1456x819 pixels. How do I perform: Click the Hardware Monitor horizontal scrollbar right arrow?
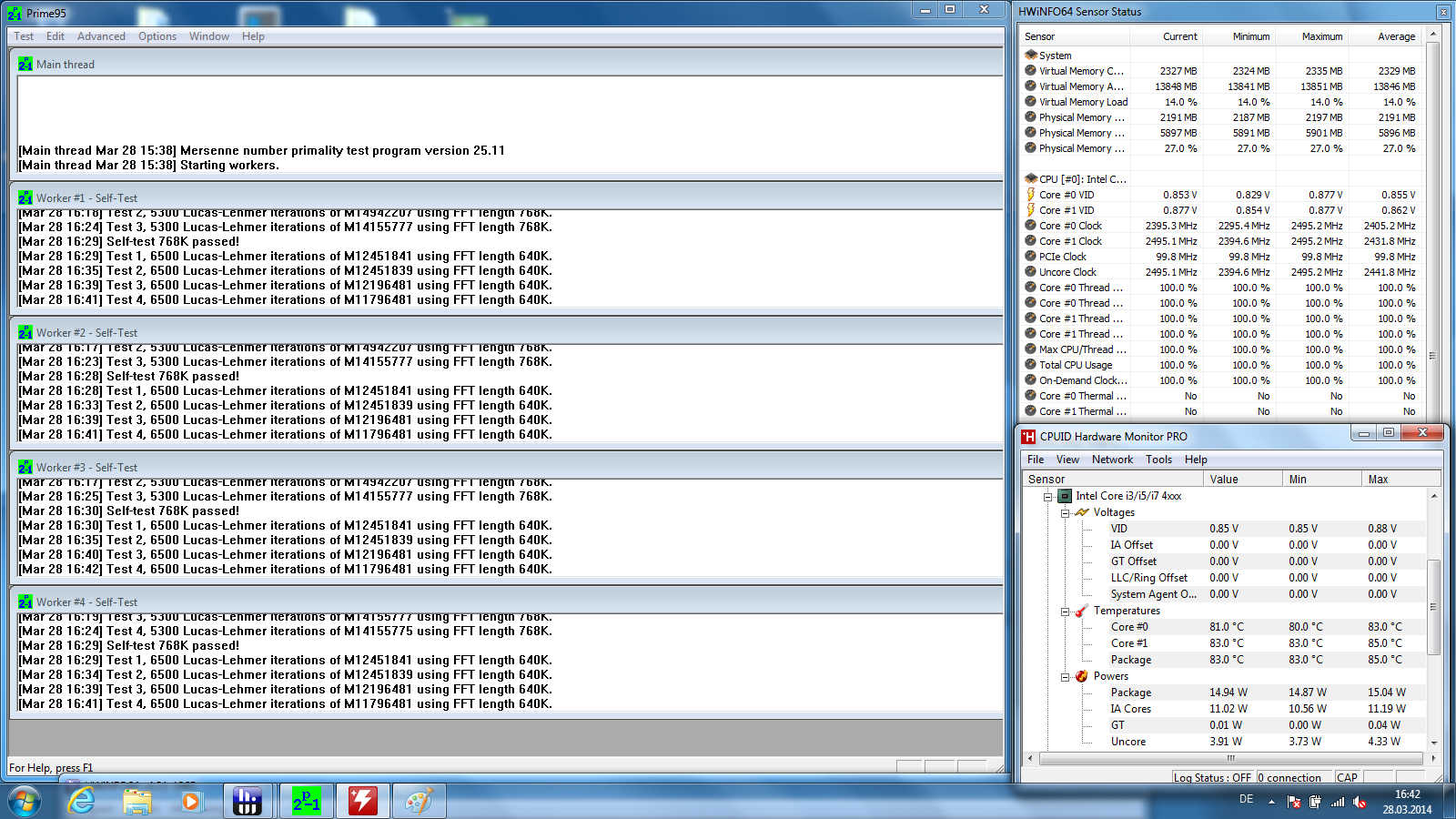tap(1433, 757)
